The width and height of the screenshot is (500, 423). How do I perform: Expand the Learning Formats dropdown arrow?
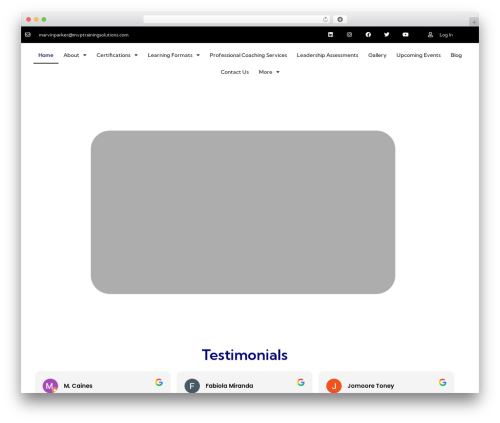198,55
